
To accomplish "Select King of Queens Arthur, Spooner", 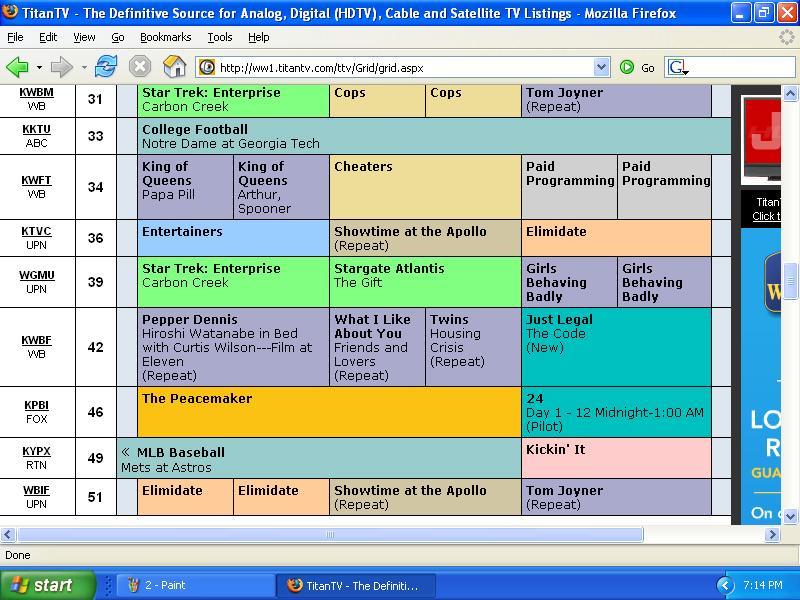I will coord(282,187).
